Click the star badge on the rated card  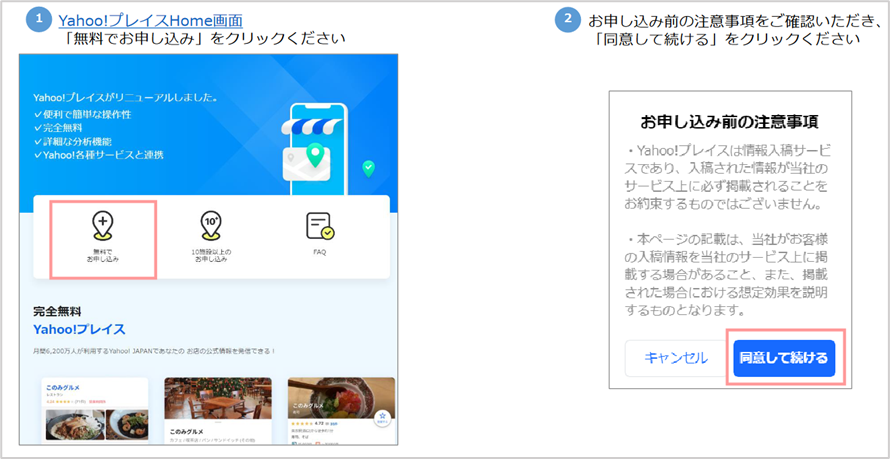tap(383, 419)
